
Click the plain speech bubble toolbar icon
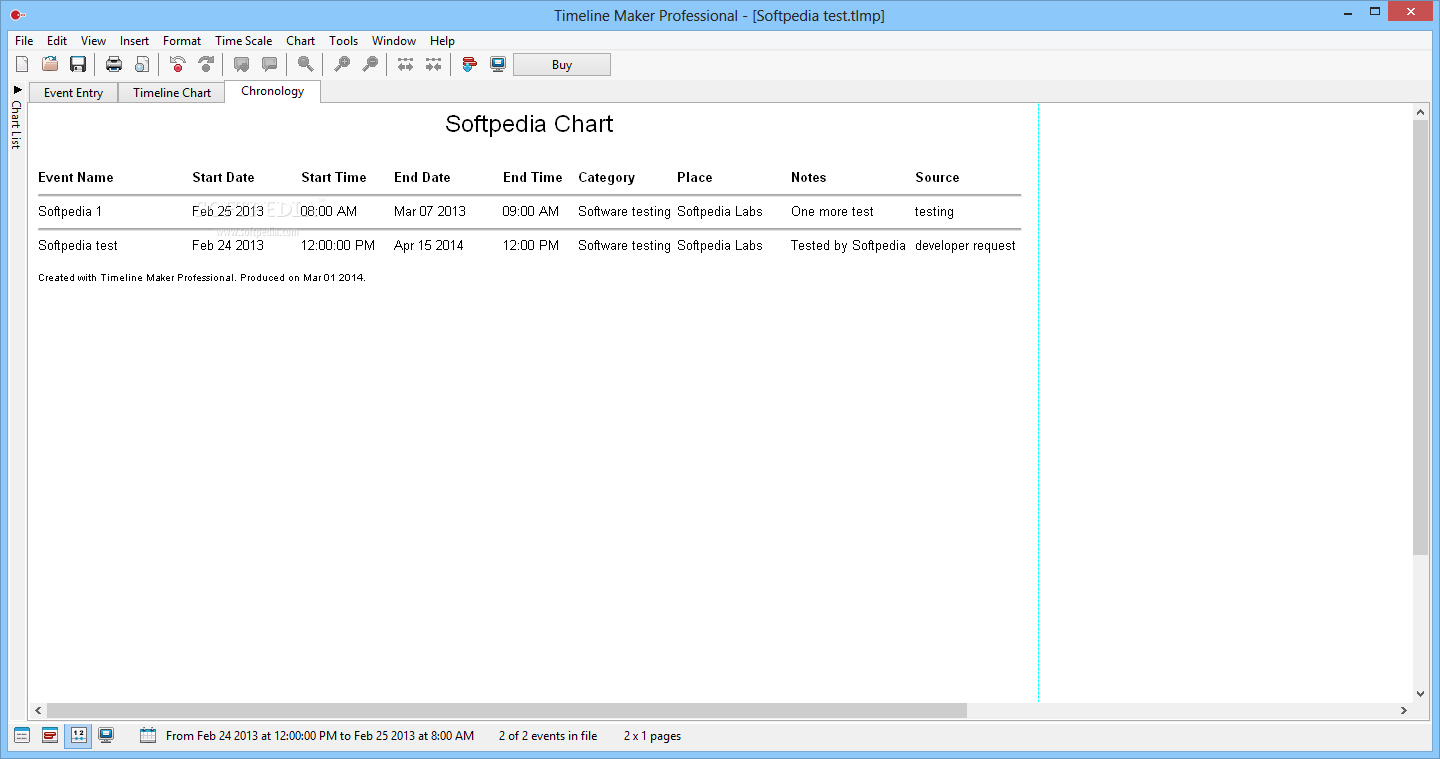pos(269,64)
